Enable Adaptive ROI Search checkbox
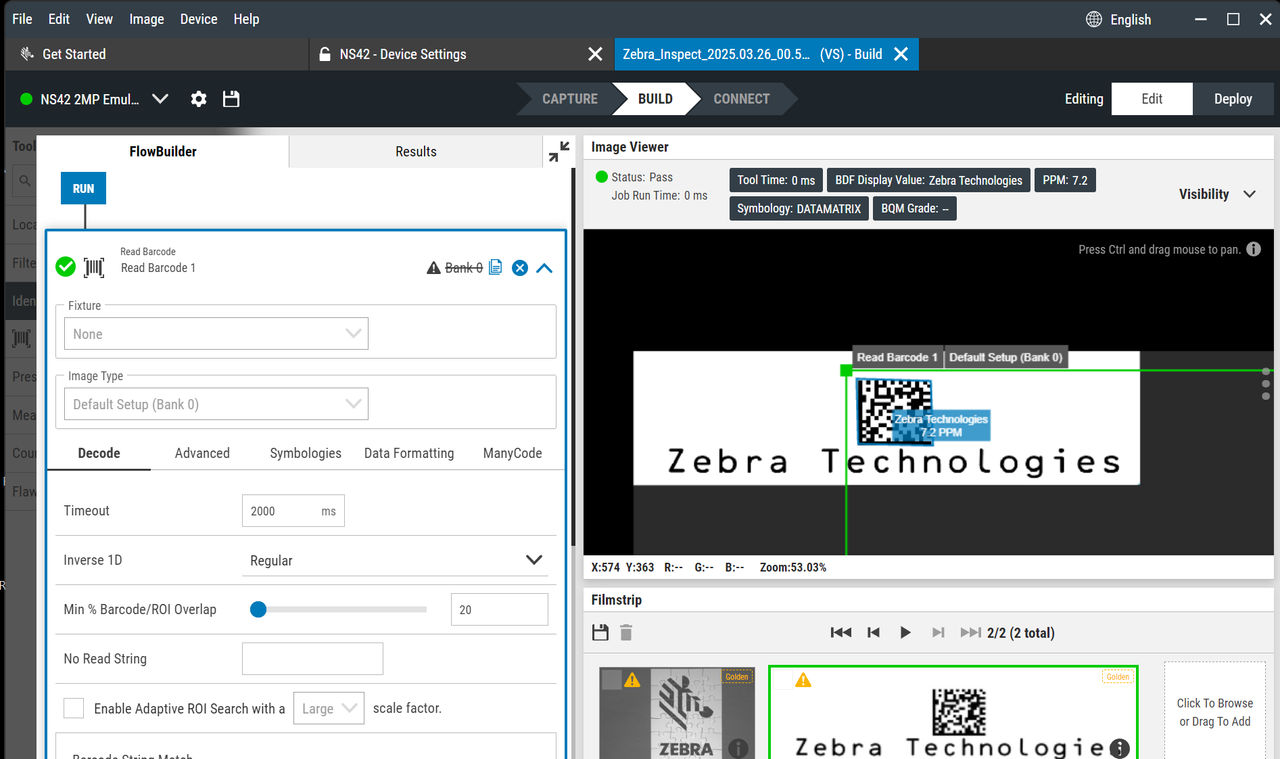 (74, 707)
